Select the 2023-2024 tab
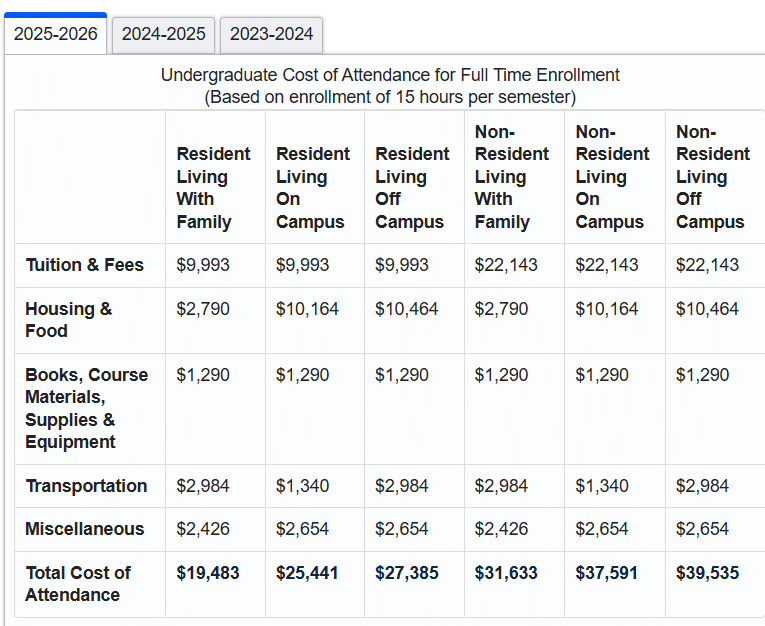The width and height of the screenshot is (765, 626). (271, 34)
